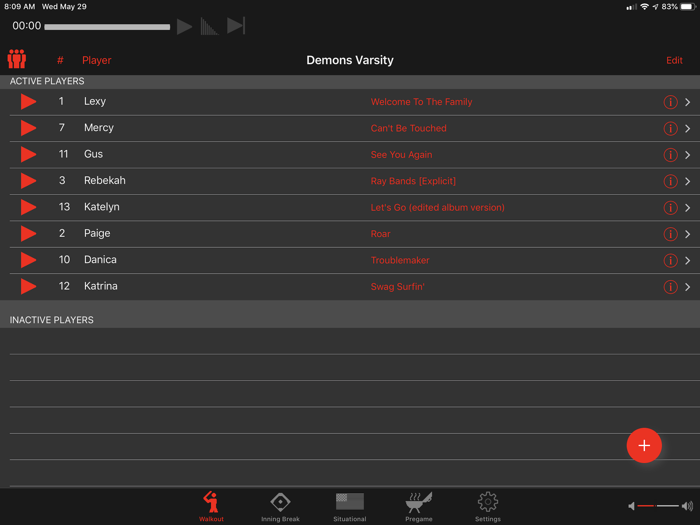Show info for Katelyn's song
This screenshot has height=525, width=700.
[x=670, y=208]
